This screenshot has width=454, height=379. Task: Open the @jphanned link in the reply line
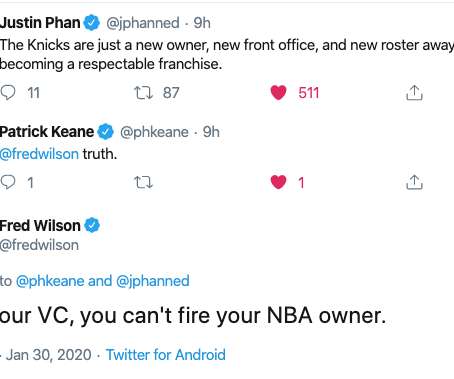[x=153, y=281]
